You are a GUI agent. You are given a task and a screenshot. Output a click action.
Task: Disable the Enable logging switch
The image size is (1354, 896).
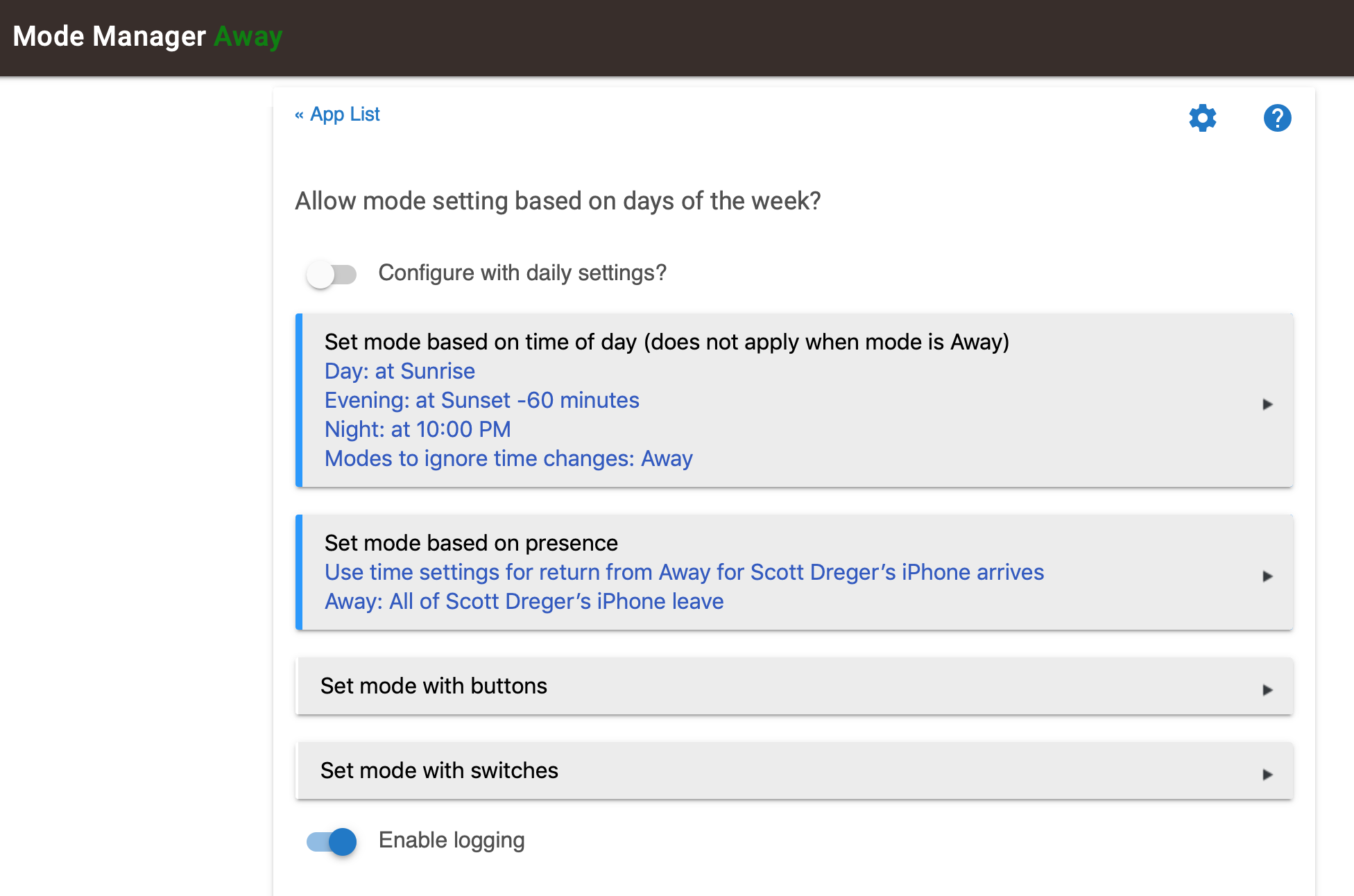pos(332,841)
